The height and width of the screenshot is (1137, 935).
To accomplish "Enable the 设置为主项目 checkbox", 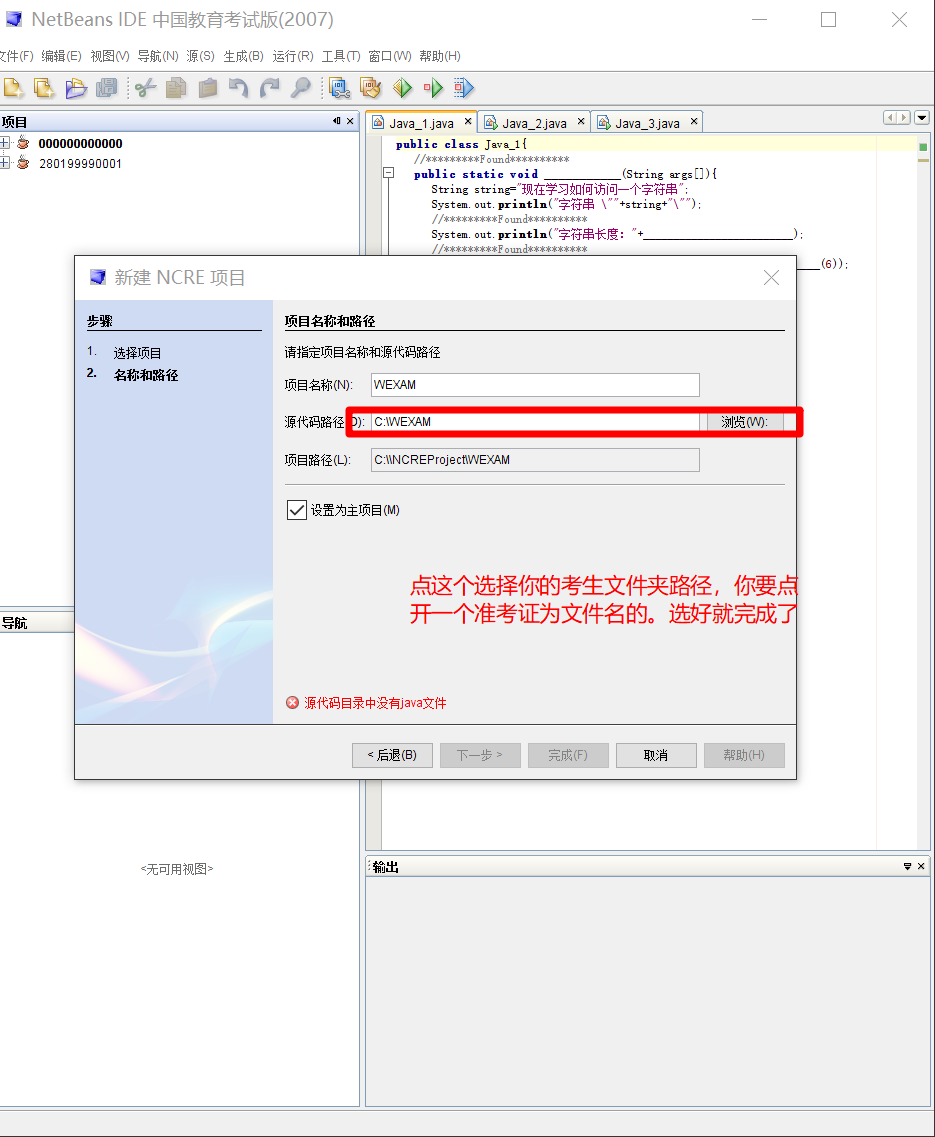I will [x=297, y=510].
